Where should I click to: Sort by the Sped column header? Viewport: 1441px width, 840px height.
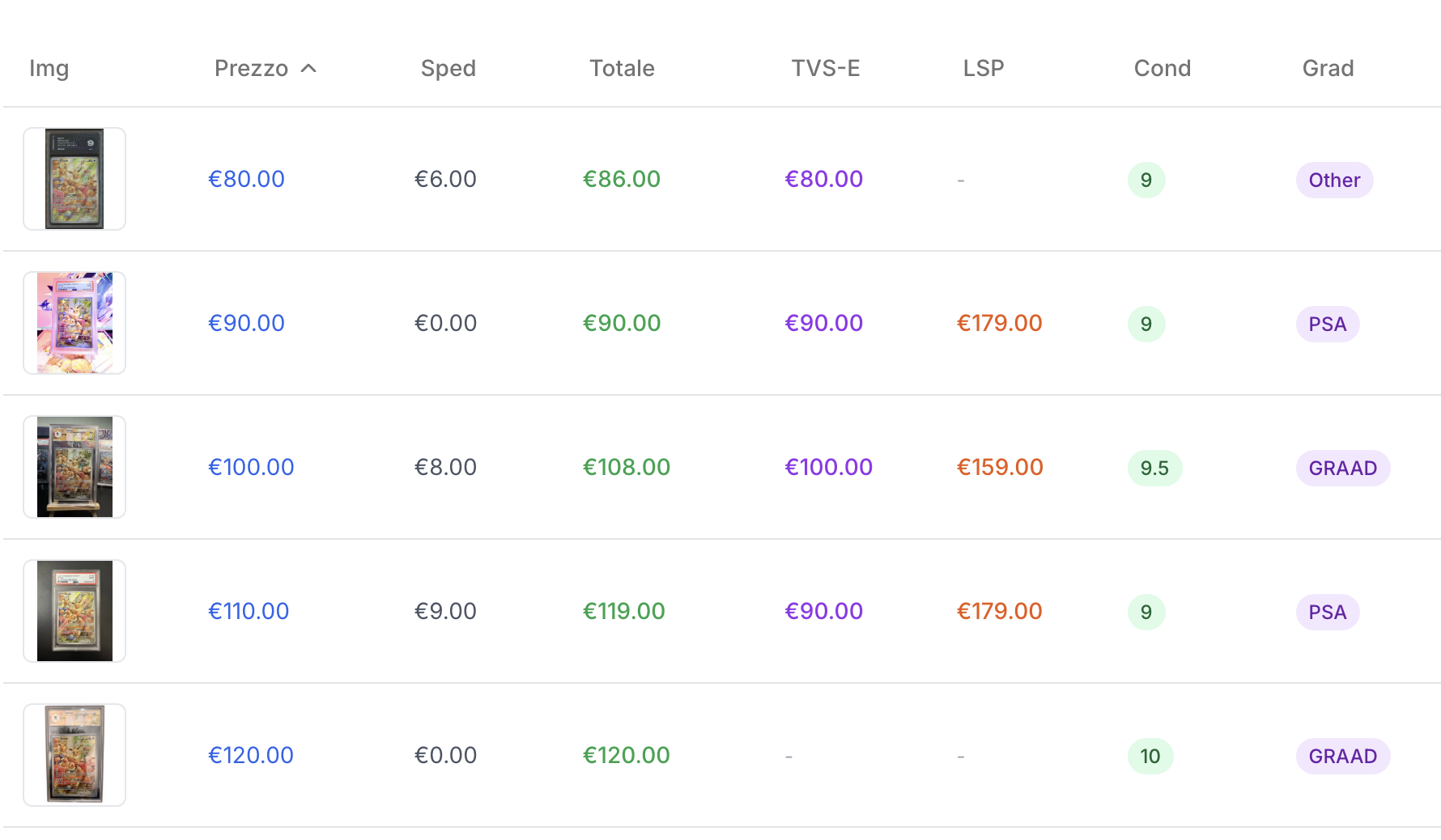[448, 69]
